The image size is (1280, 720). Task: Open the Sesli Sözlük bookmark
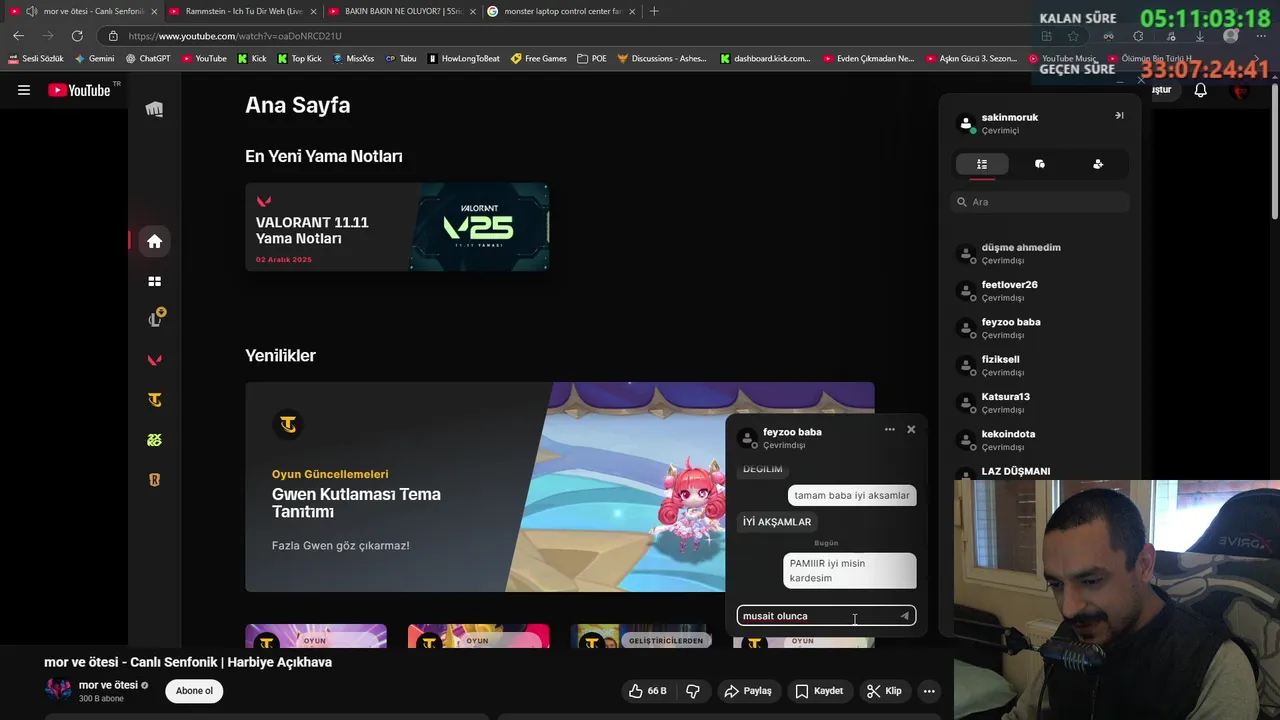36,59
